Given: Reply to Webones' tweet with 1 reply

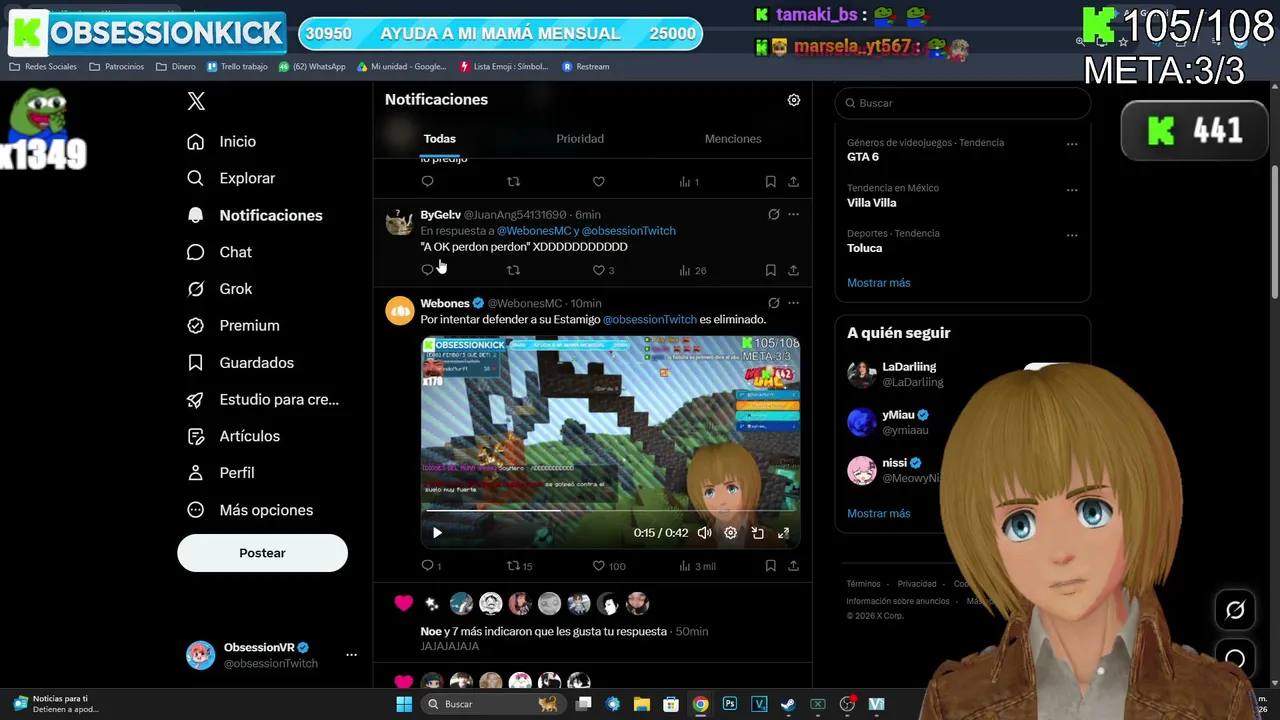Looking at the screenshot, I should pyautogui.click(x=431, y=566).
